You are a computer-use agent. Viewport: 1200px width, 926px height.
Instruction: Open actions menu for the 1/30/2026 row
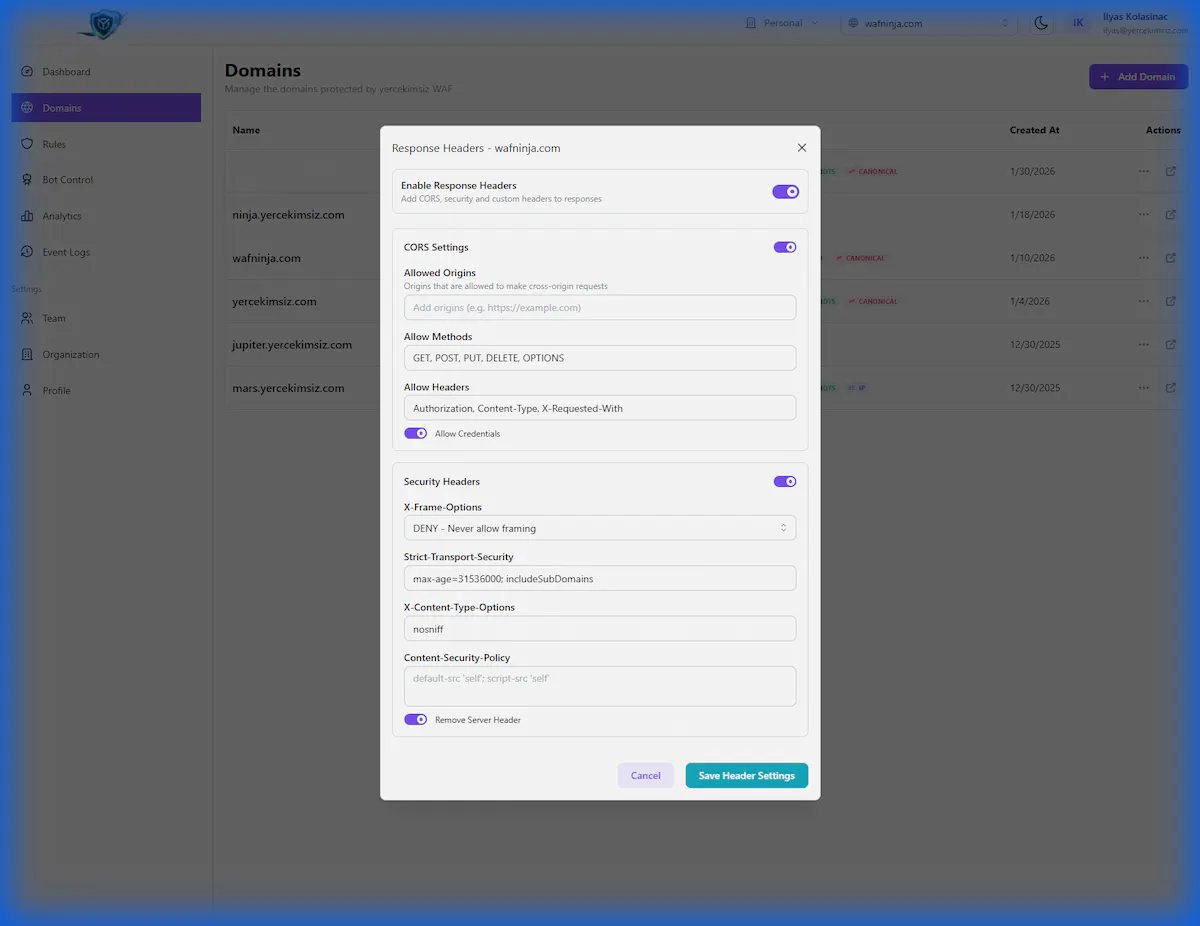[x=1144, y=171]
